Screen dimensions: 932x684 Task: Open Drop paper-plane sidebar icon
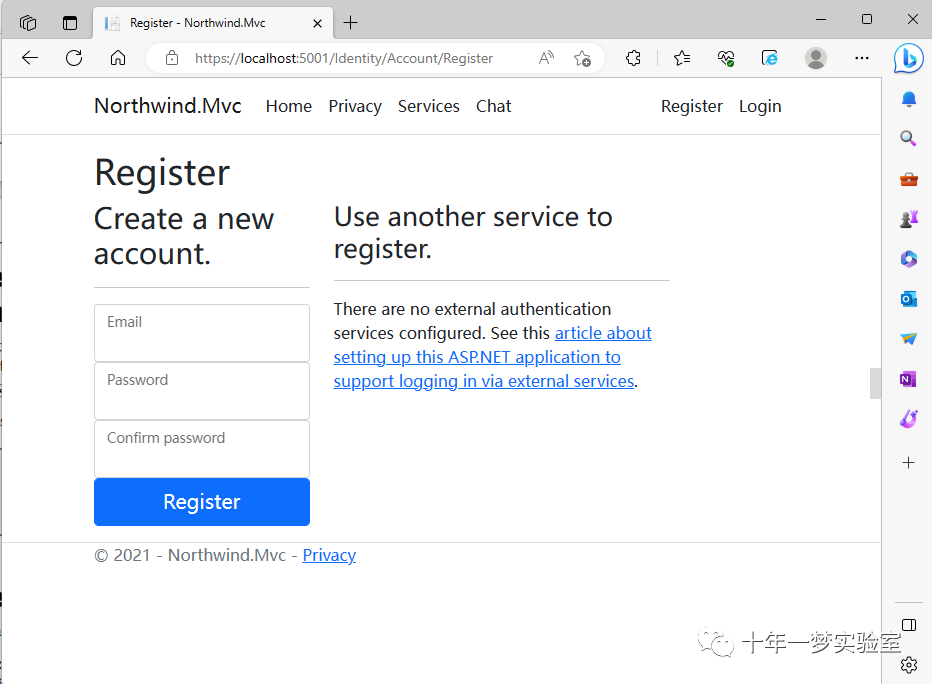(908, 339)
